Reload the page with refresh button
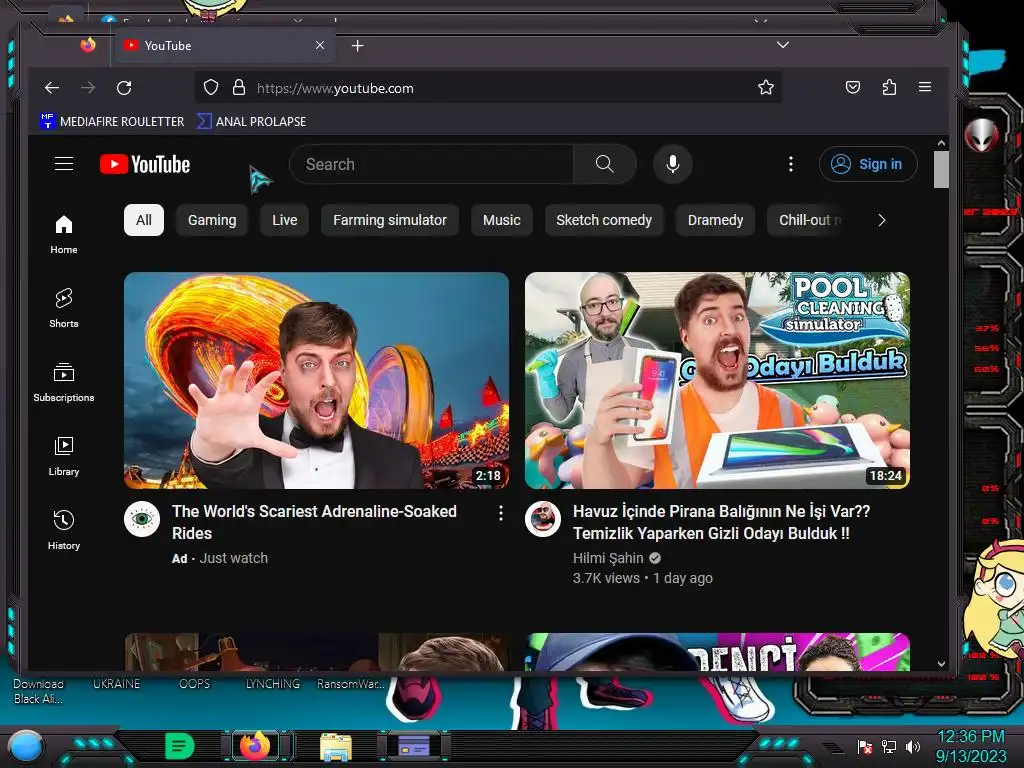The image size is (1024, 768). coord(124,88)
